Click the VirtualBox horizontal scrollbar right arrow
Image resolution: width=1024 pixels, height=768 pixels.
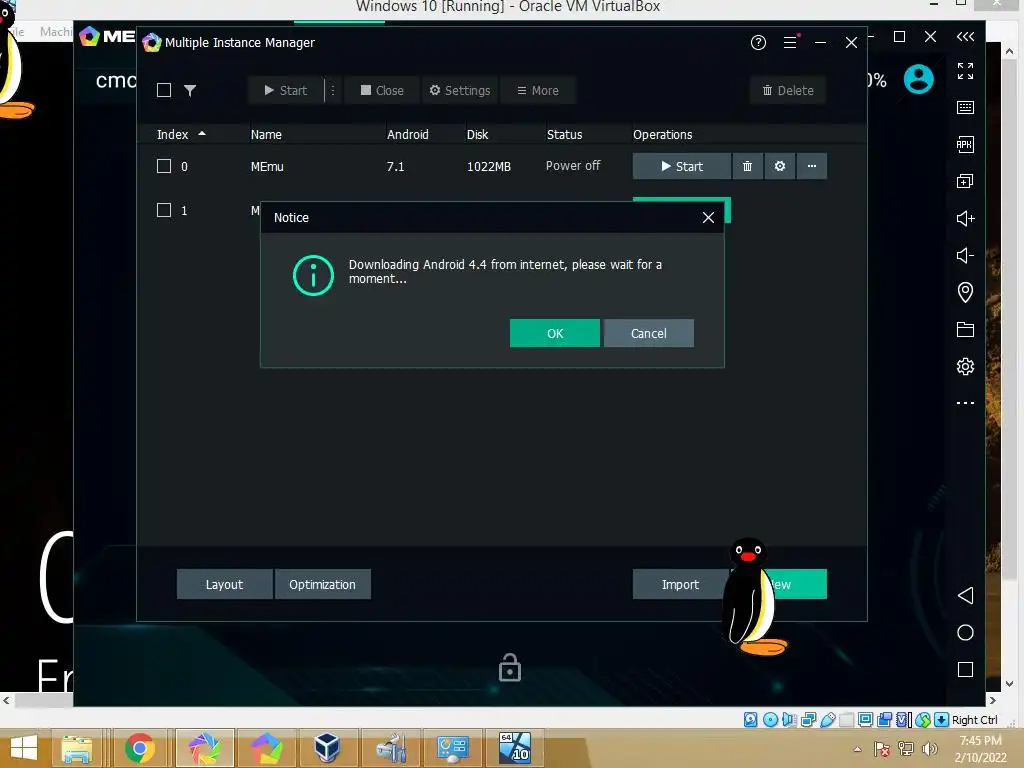click(993, 700)
